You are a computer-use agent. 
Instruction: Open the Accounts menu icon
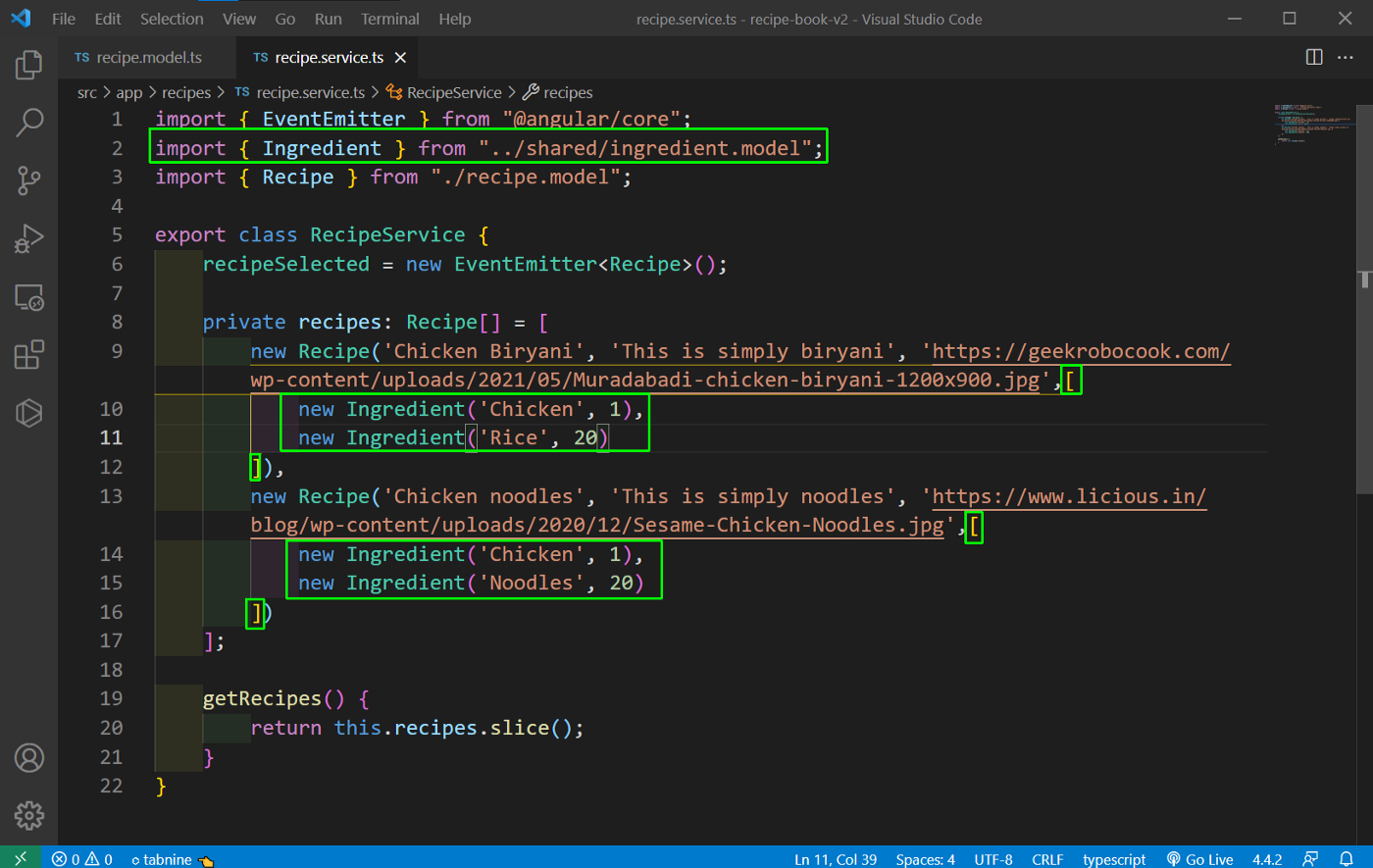coord(28,757)
